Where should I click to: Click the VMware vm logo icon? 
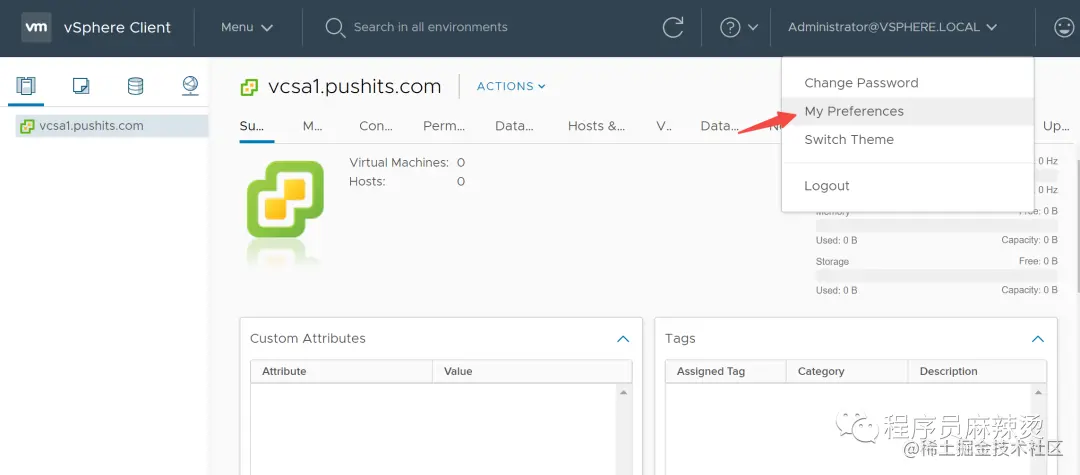(36, 28)
